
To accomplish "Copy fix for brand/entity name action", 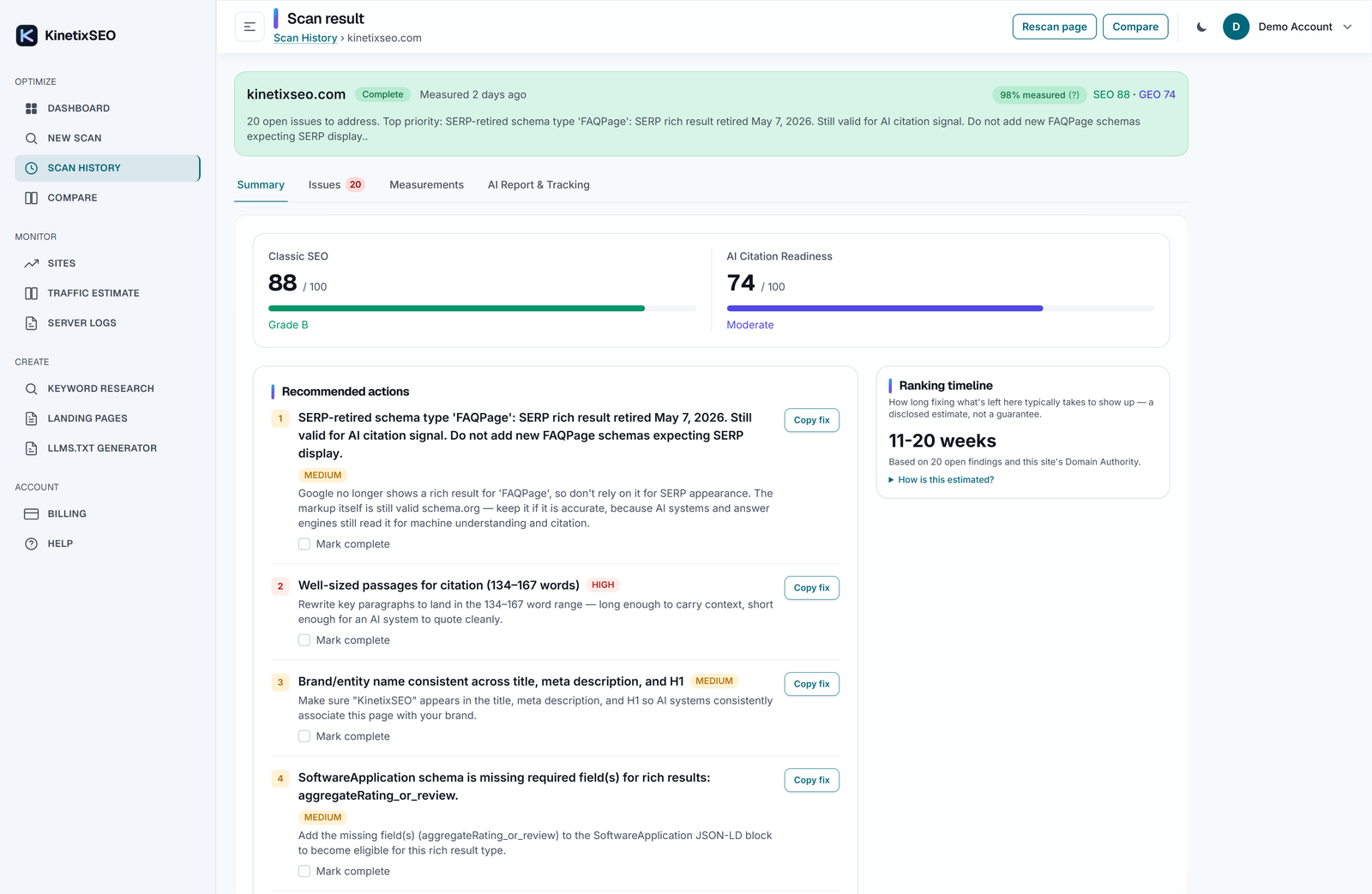I will point(811,684).
